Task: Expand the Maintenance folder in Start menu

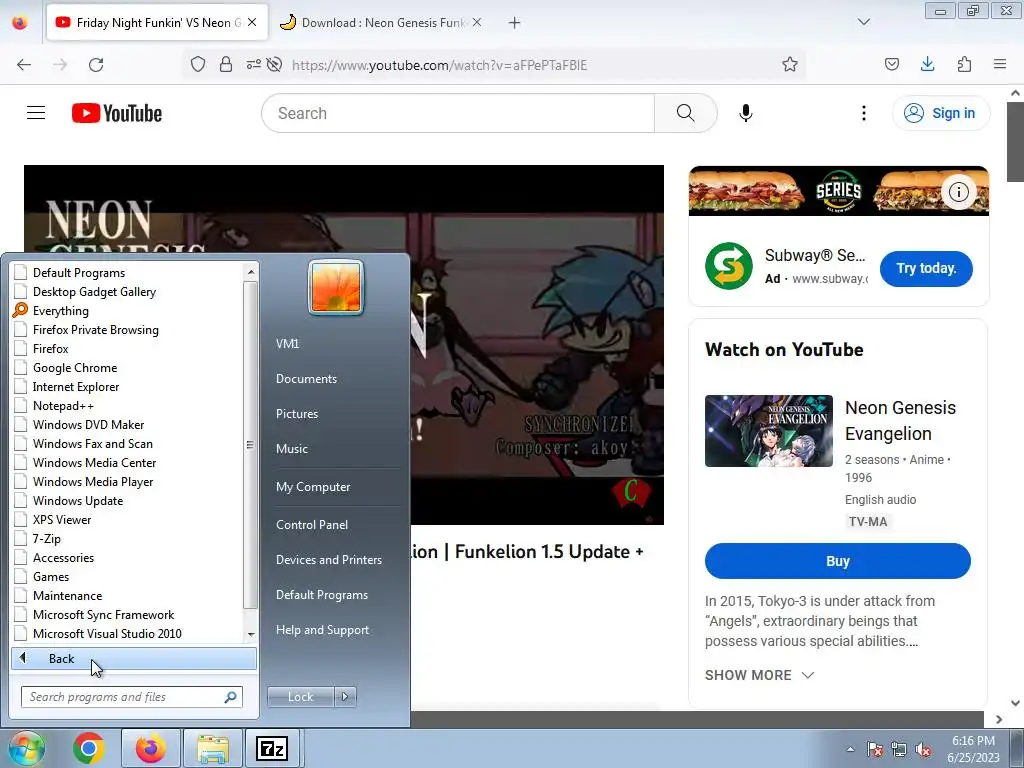Action: (x=67, y=596)
